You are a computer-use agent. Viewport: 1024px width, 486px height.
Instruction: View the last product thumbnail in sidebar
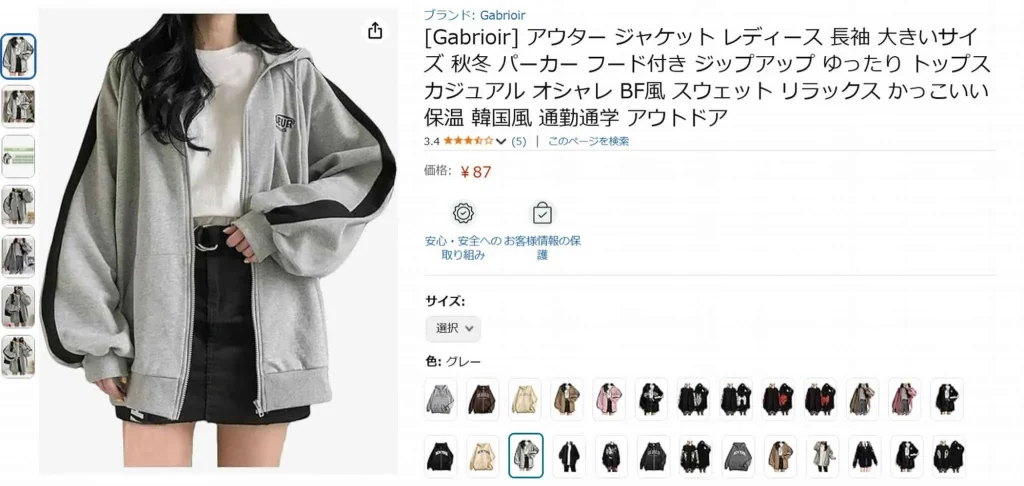(x=18, y=356)
